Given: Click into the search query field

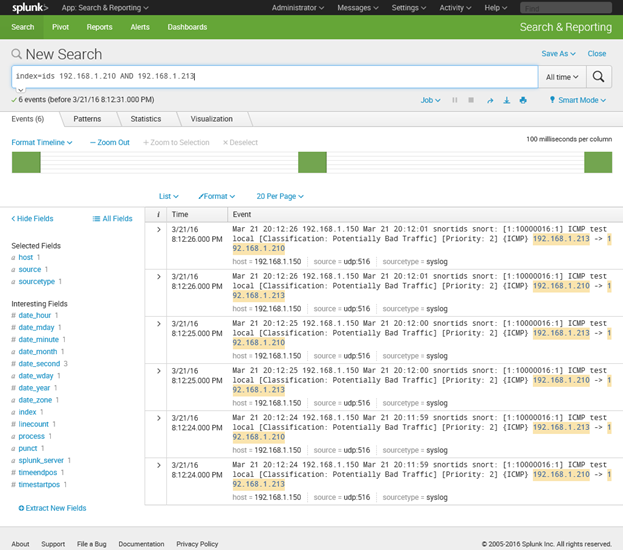Looking at the screenshot, I should pos(270,77).
